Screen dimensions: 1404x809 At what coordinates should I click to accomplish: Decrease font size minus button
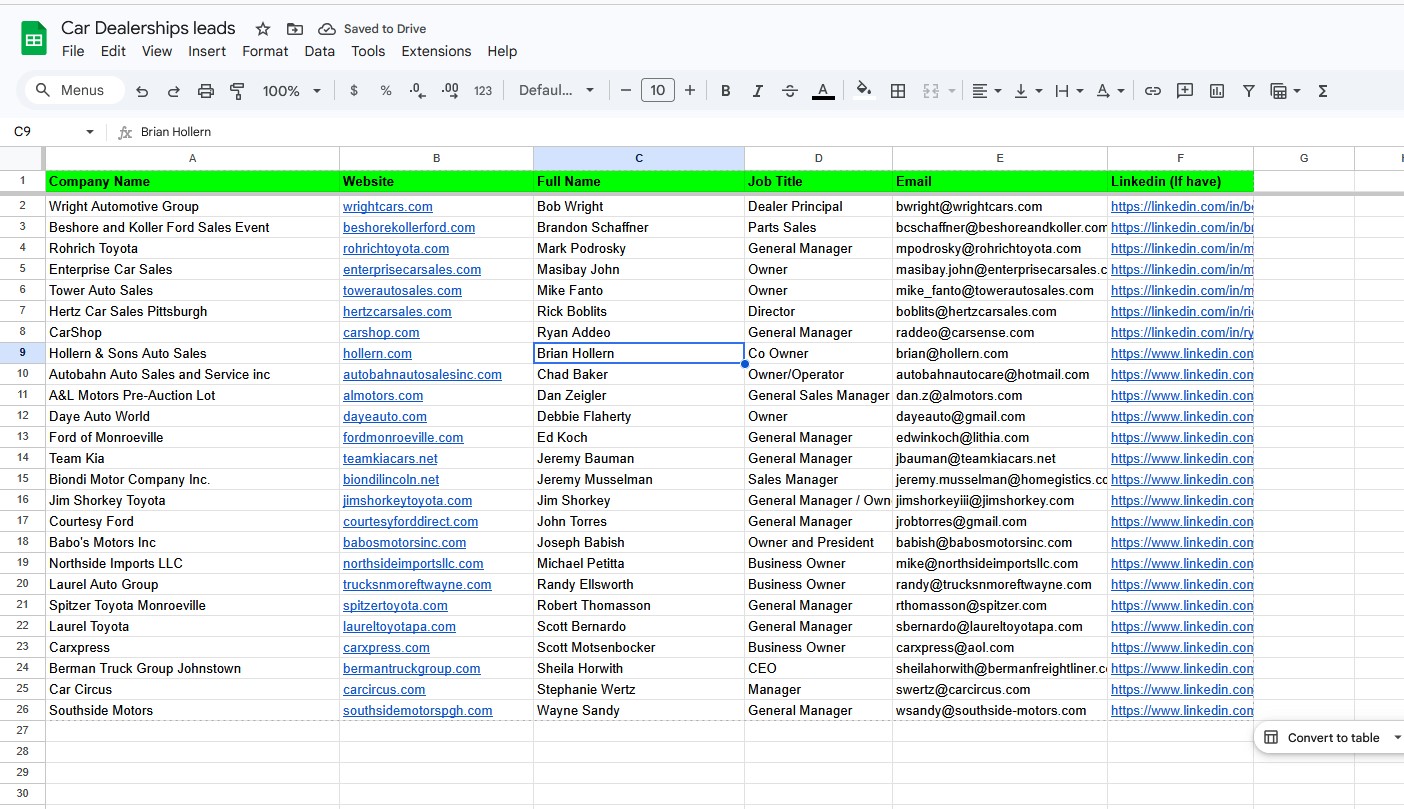(626, 91)
